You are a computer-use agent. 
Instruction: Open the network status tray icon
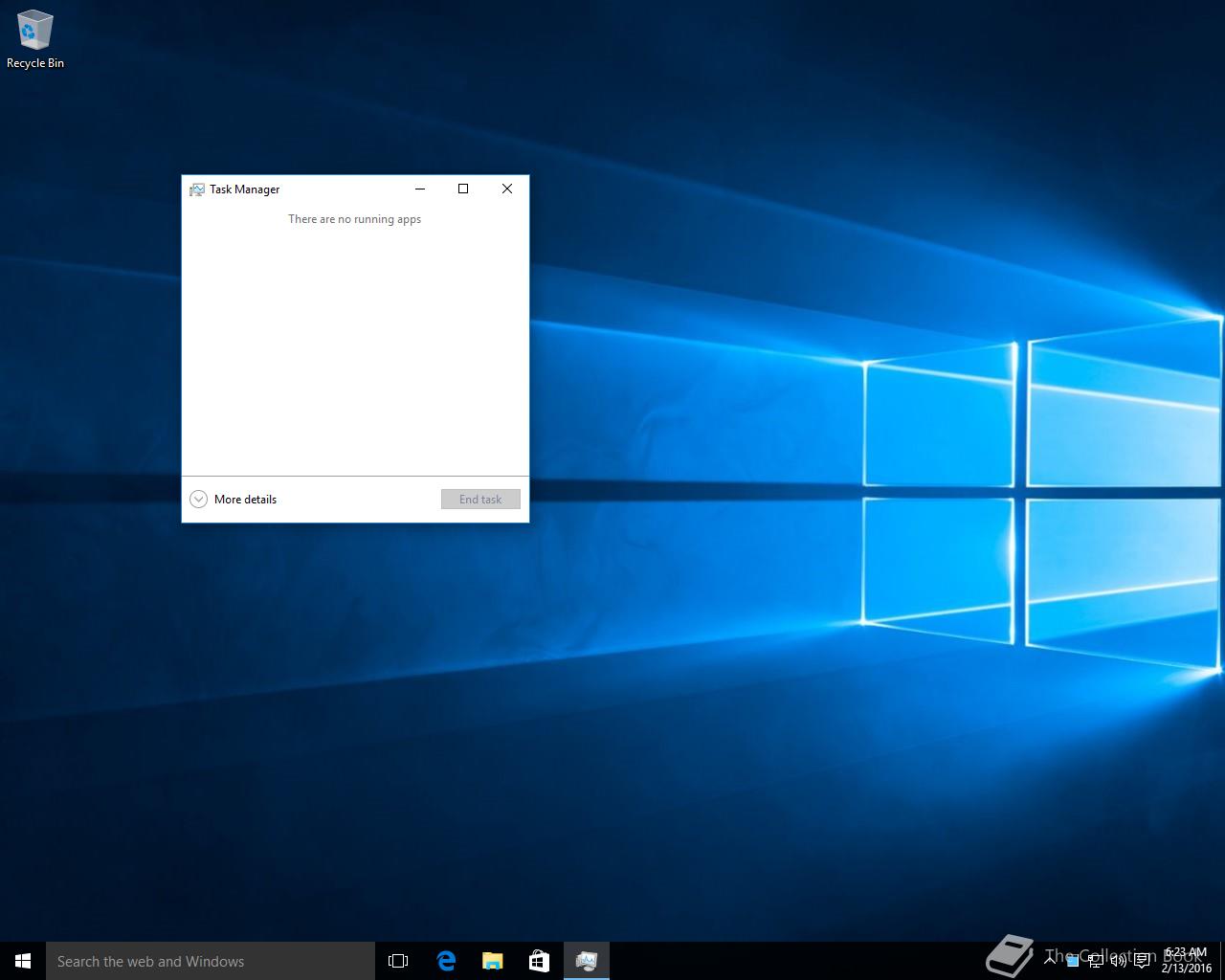click(1096, 961)
